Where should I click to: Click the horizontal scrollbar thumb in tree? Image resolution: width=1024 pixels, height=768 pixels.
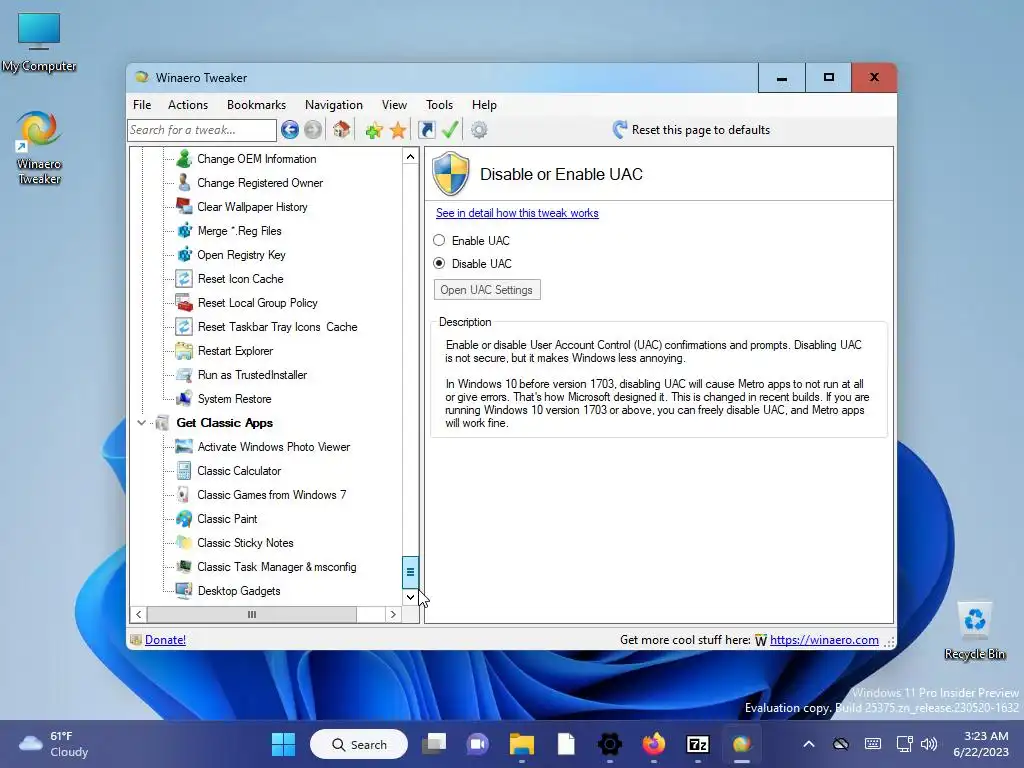(252, 615)
